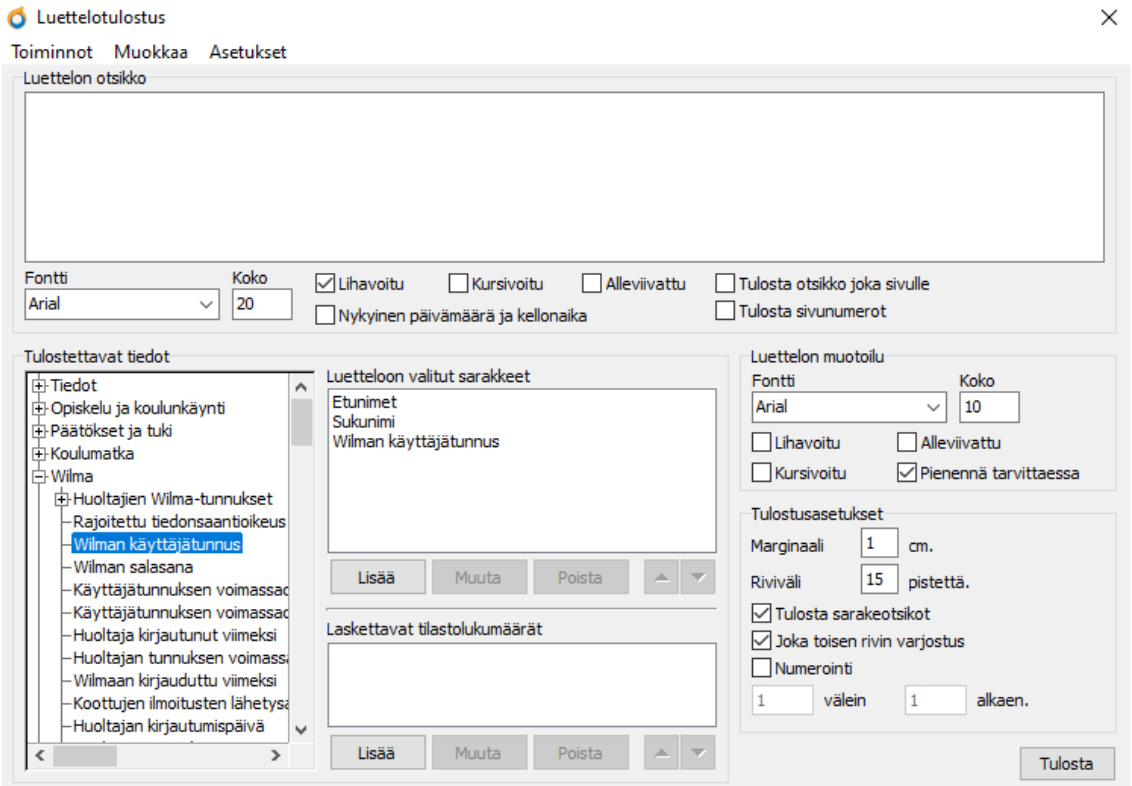Select Wilman käyttäjätunnus in the tree
This screenshot has height=786, width=1132.
pos(157,544)
